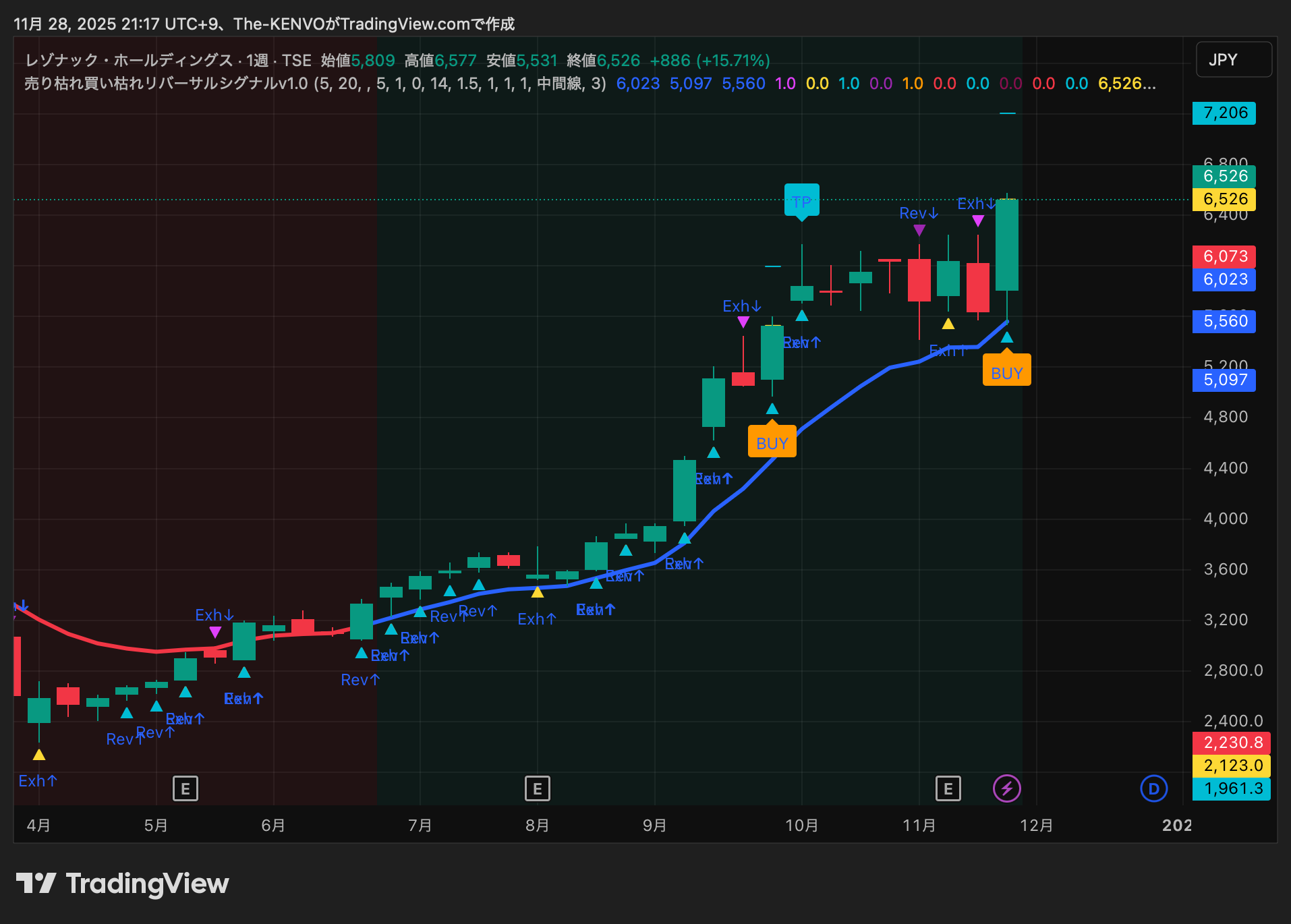Click the cyan TP signal label
The width and height of the screenshot is (1291, 924).
click(801, 200)
